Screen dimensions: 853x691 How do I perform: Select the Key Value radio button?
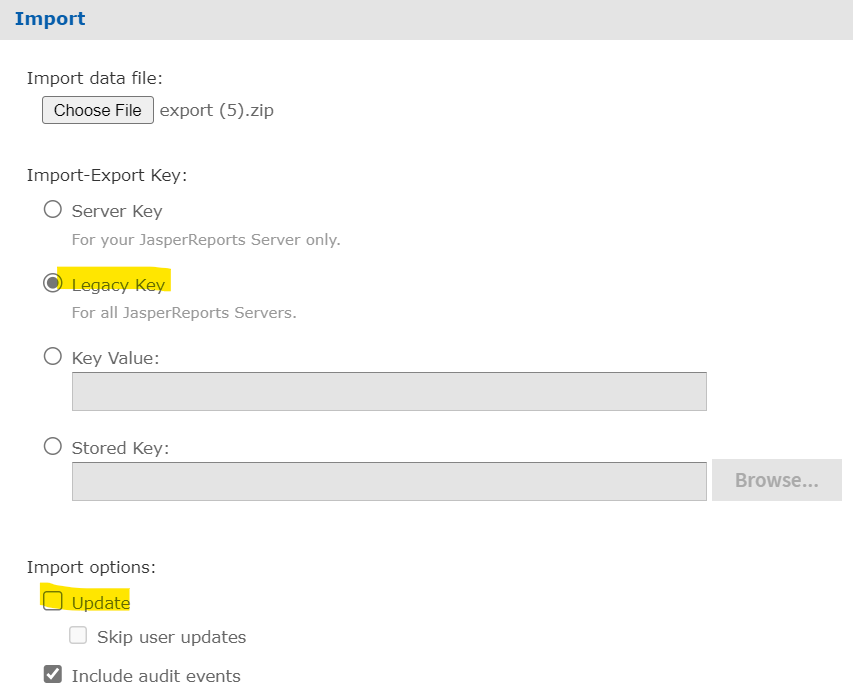coord(52,356)
